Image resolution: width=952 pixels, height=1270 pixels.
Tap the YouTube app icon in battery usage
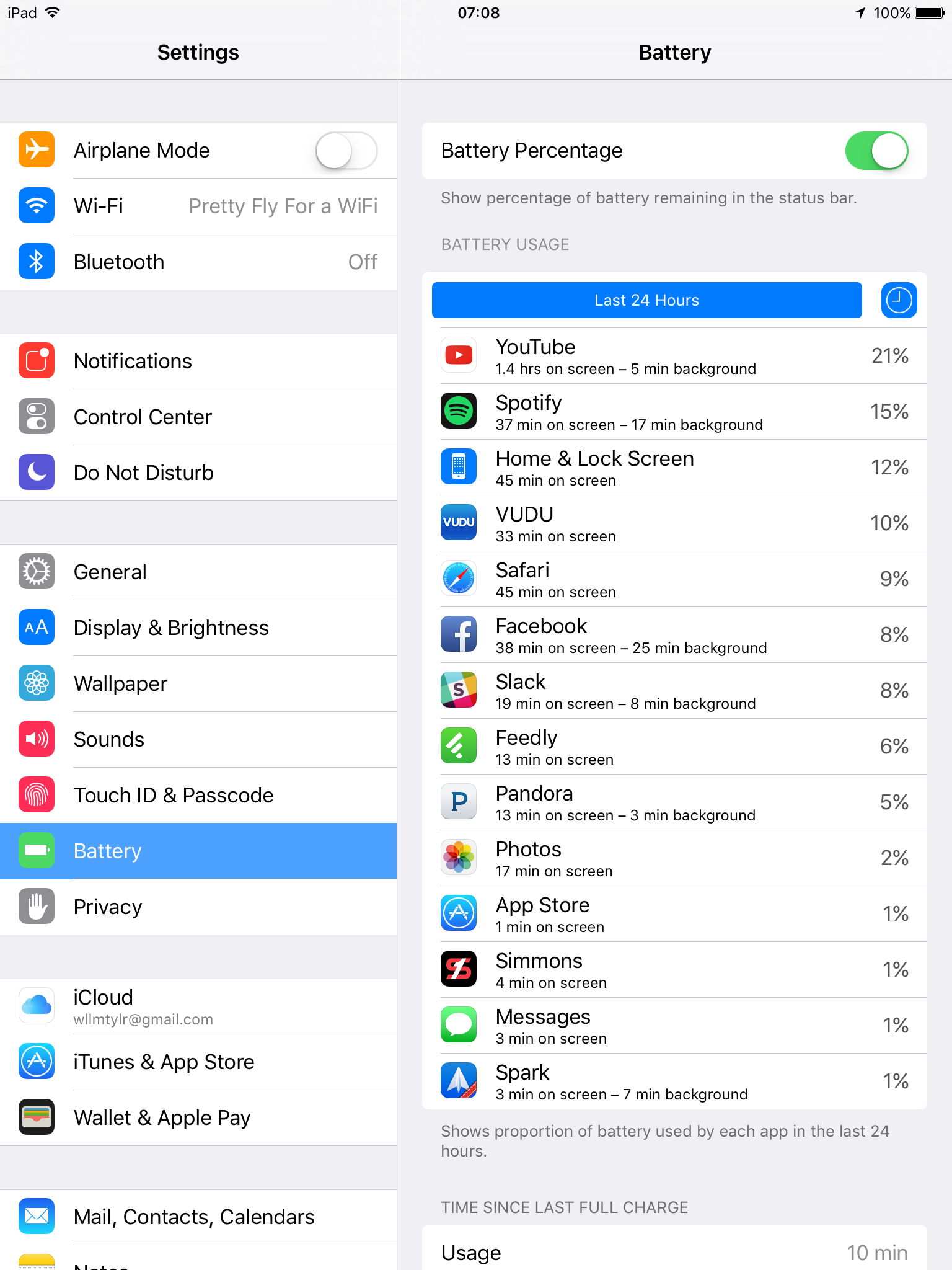pos(459,355)
